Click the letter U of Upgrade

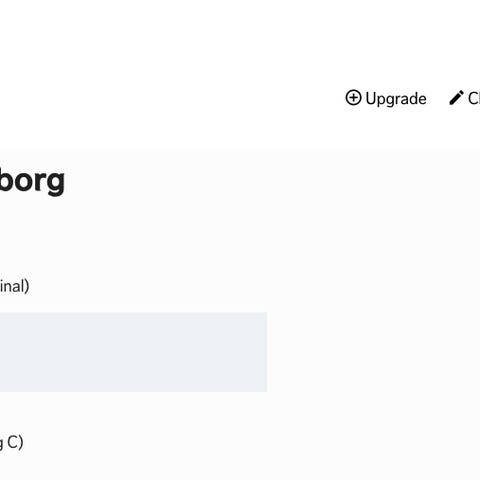pyautogui.click(x=371, y=99)
